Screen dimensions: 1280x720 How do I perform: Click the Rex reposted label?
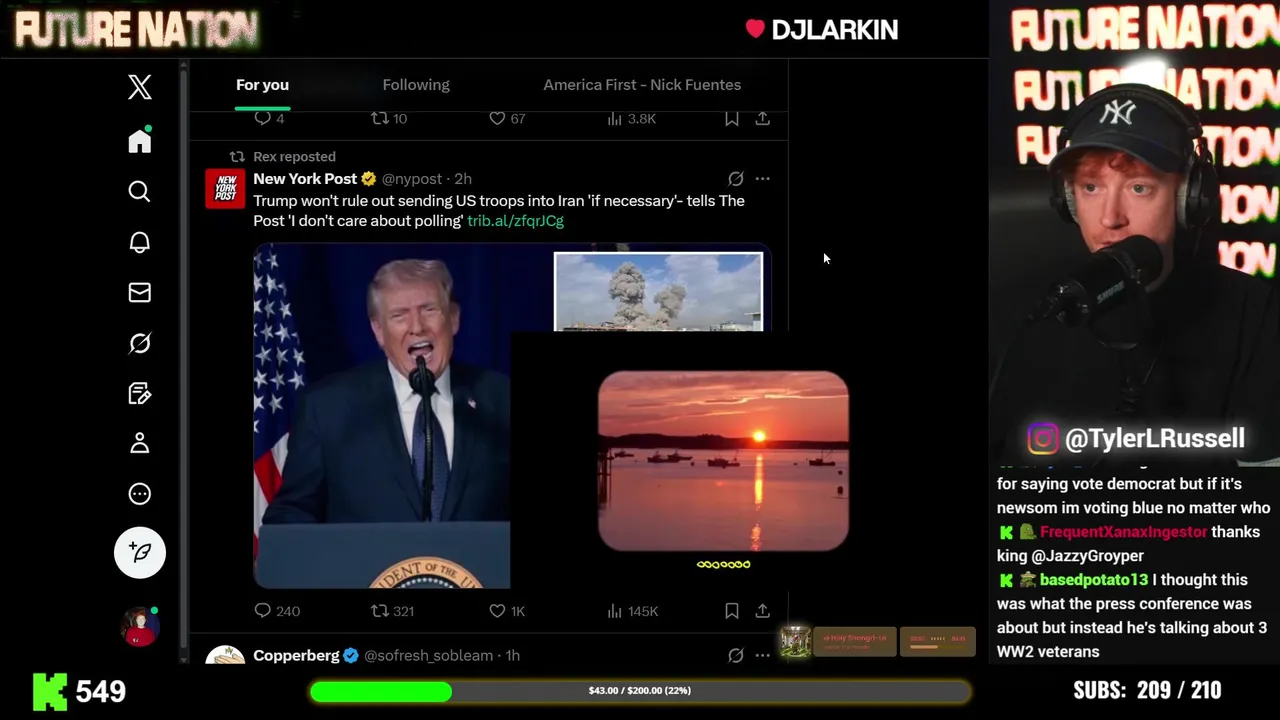click(x=294, y=157)
